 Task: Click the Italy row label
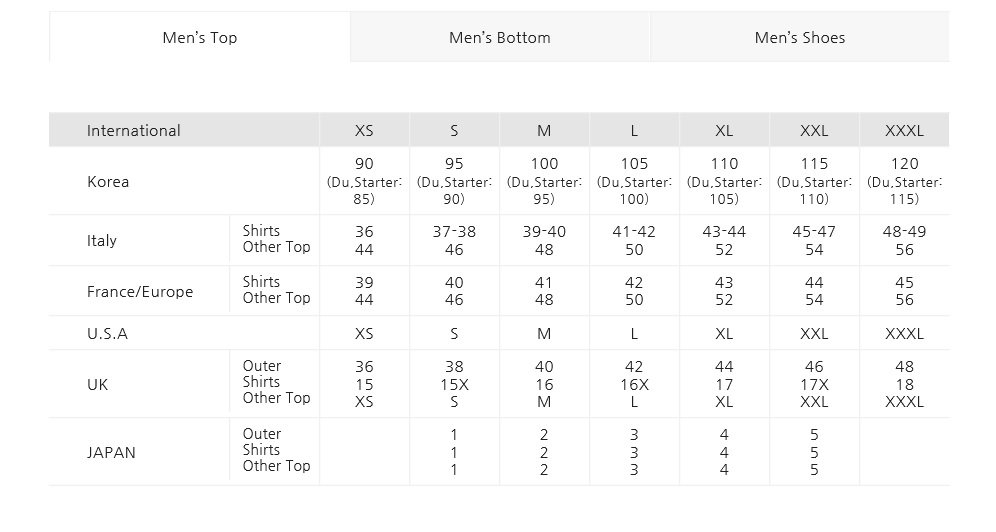(x=102, y=241)
